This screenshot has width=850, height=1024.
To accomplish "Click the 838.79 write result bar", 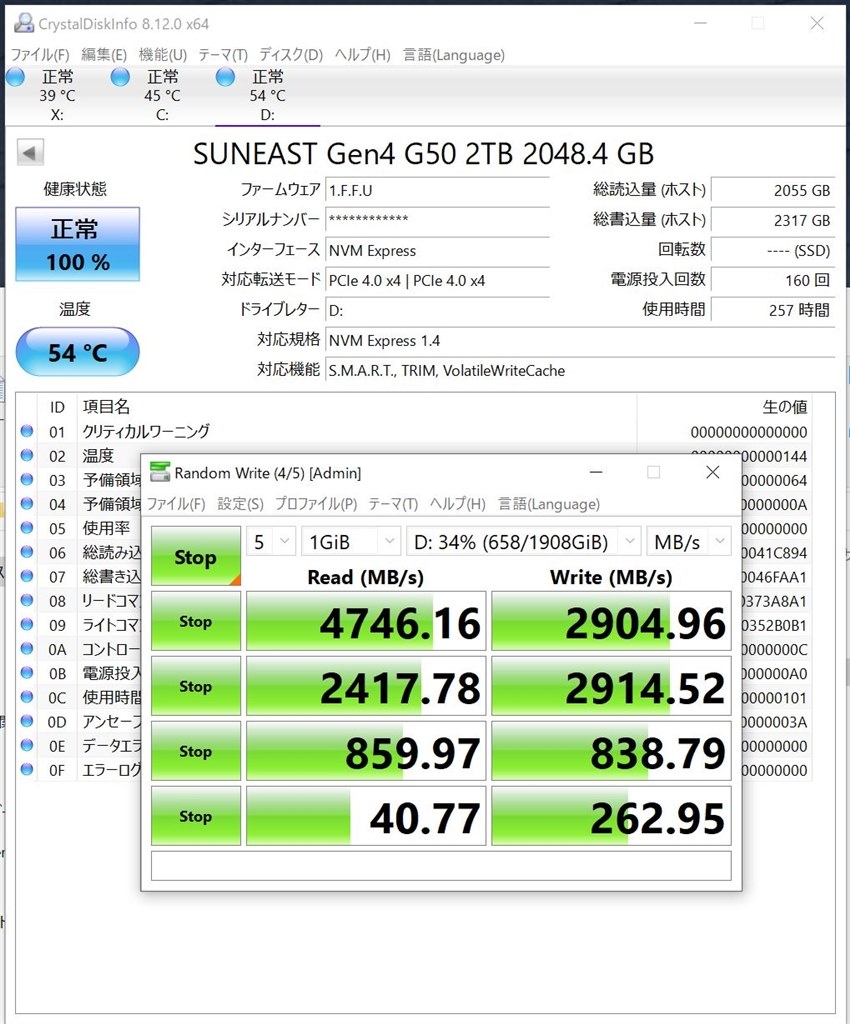I will point(611,751).
